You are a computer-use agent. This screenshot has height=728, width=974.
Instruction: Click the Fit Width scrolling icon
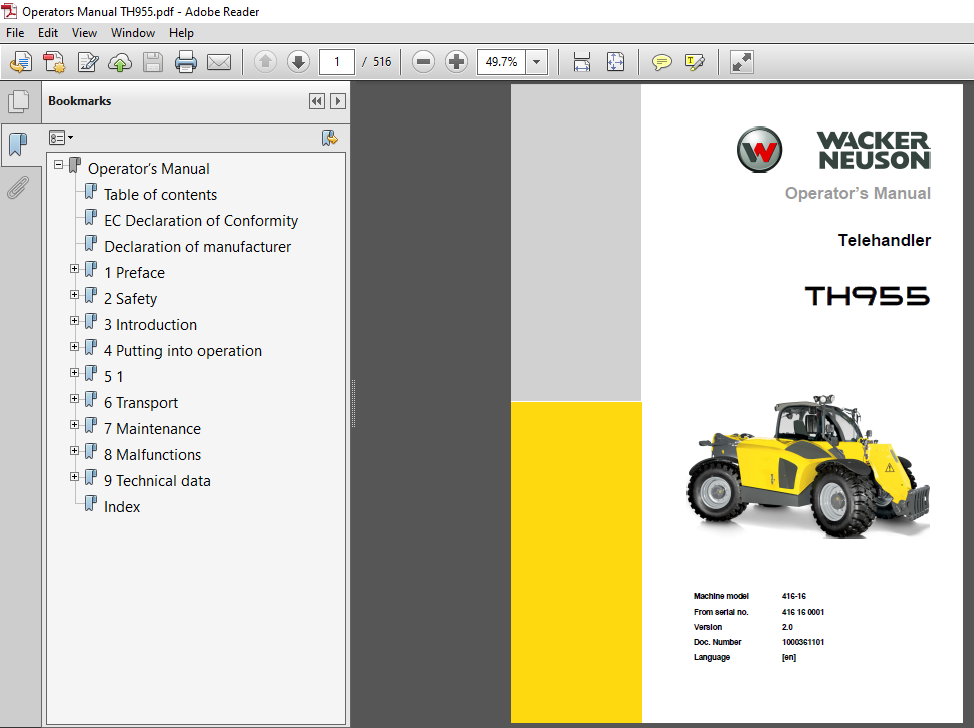pyautogui.click(x=582, y=62)
